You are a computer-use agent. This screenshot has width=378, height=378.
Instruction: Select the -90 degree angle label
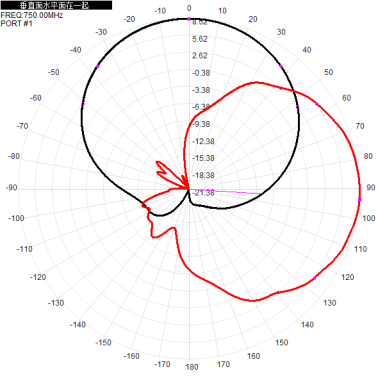pyautogui.click(x=11, y=187)
